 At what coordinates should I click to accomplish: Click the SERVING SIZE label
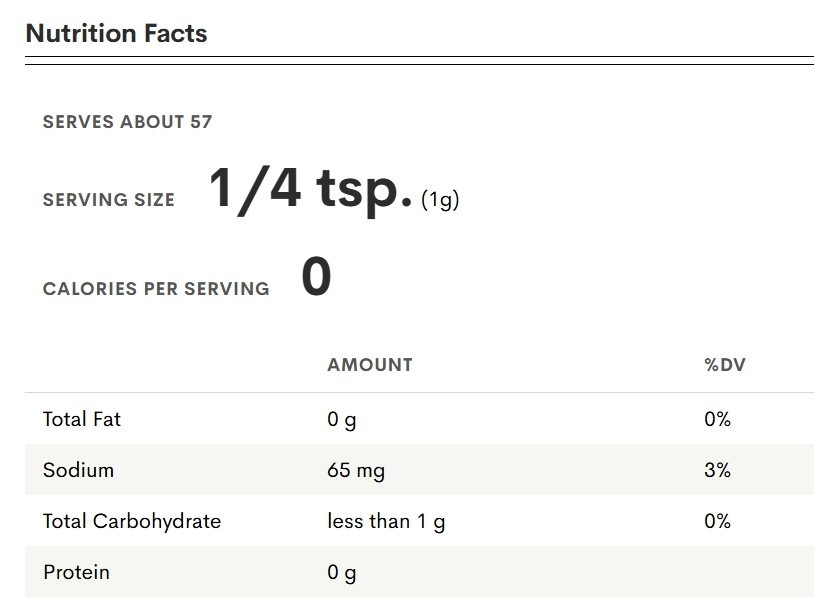pyautogui.click(x=109, y=199)
